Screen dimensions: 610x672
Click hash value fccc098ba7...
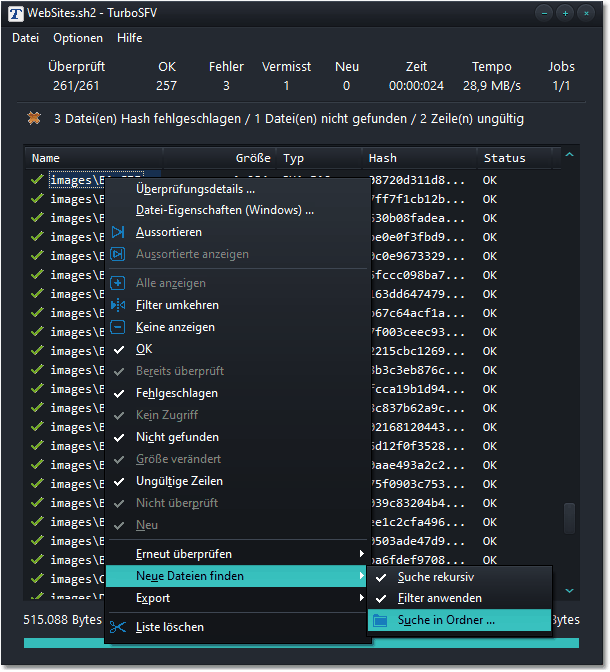(x=417, y=275)
